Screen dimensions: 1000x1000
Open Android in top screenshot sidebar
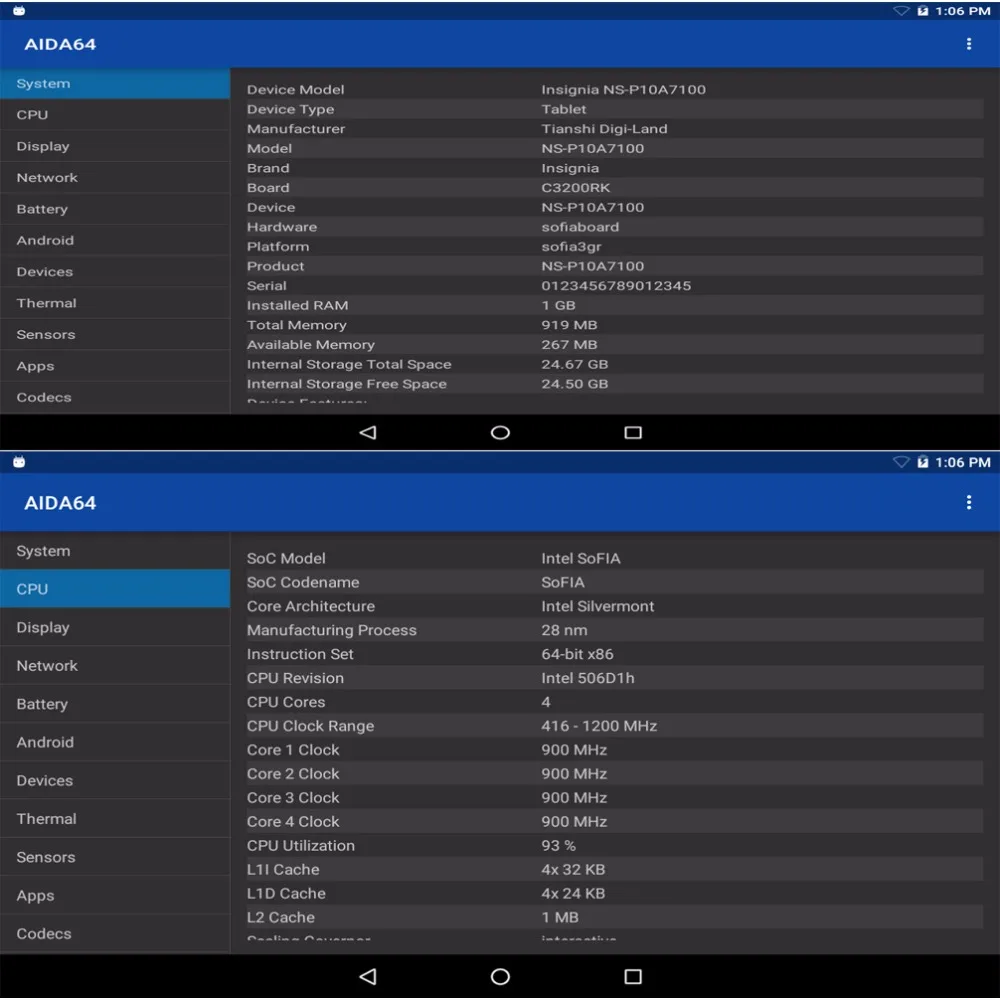(115, 240)
